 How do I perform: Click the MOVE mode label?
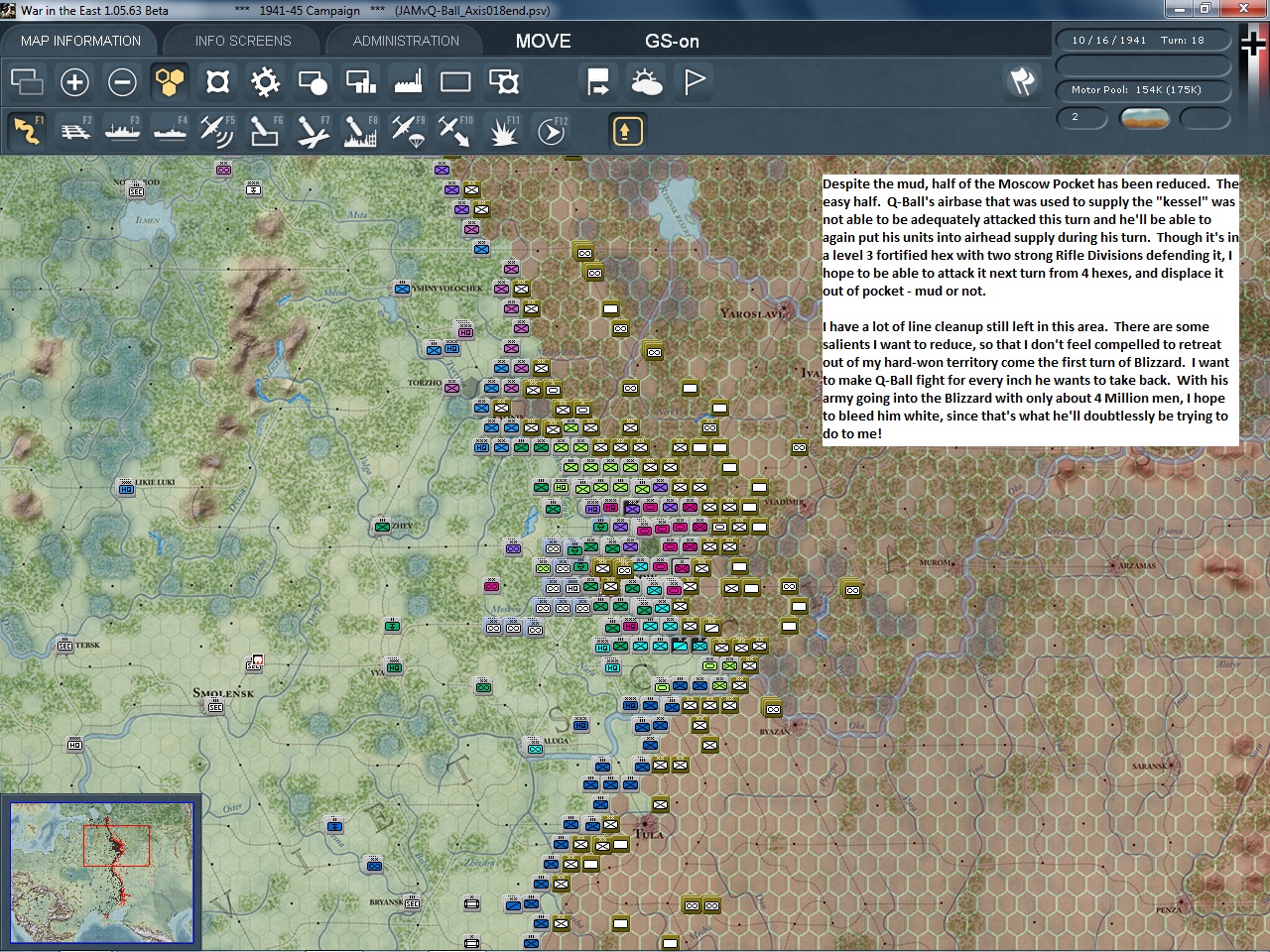pyautogui.click(x=543, y=41)
